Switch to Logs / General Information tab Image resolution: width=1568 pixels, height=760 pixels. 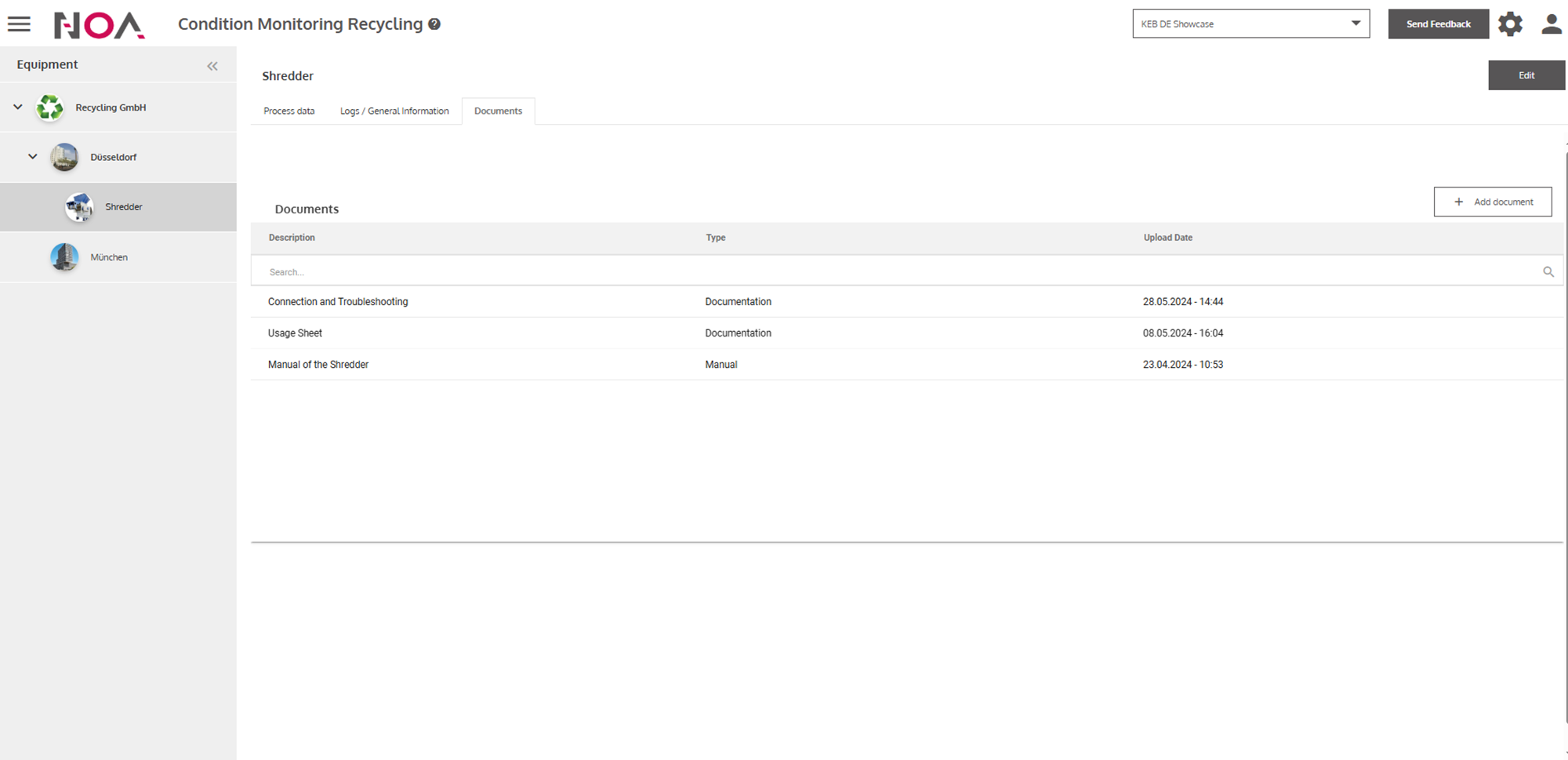[x=394, y=111]
